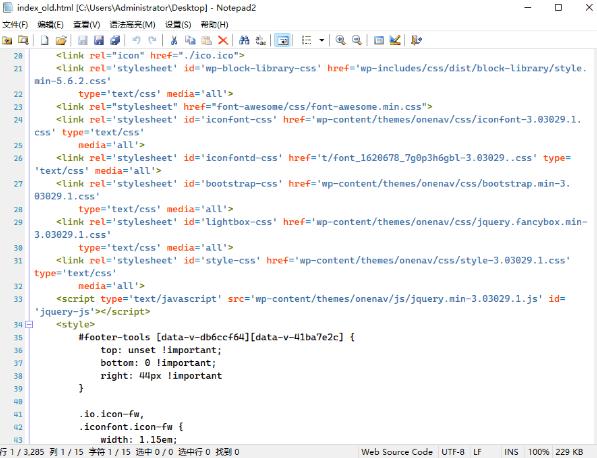Cut selection with scissors icon
Screen dimensions: 597x458
pyautogui.click(x=174, y=40)
